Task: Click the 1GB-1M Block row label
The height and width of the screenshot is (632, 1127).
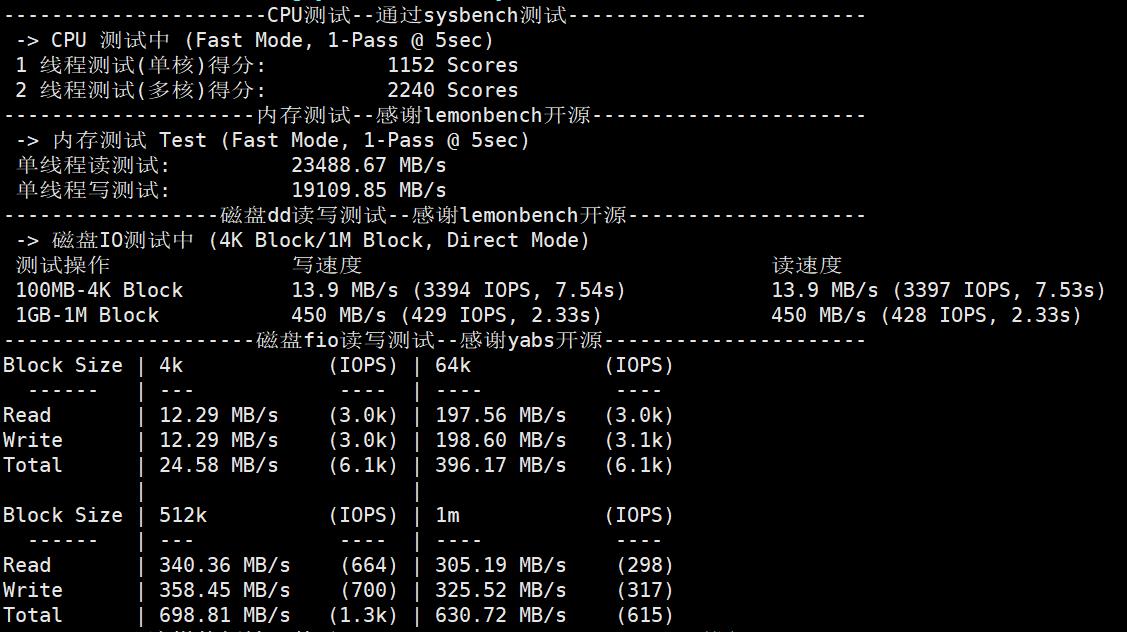Action: click(87, 315)
